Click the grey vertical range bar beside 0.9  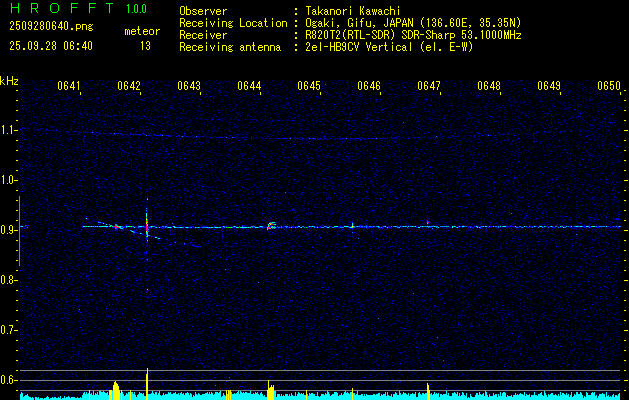[19, 231]
